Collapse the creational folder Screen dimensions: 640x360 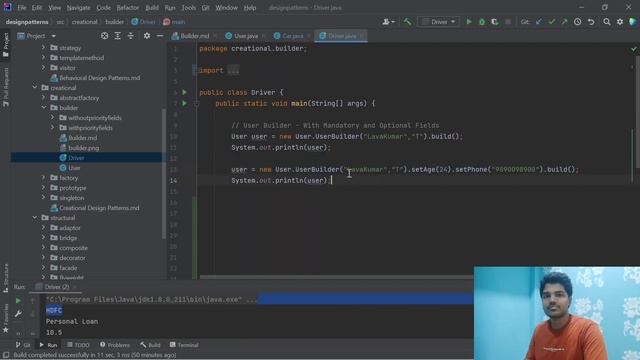click(x=35, y=88)
